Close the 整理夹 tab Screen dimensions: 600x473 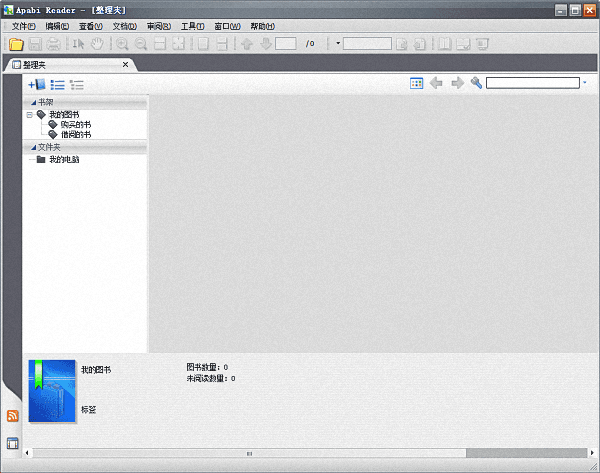pyautogui.click(x=125, y=65)
